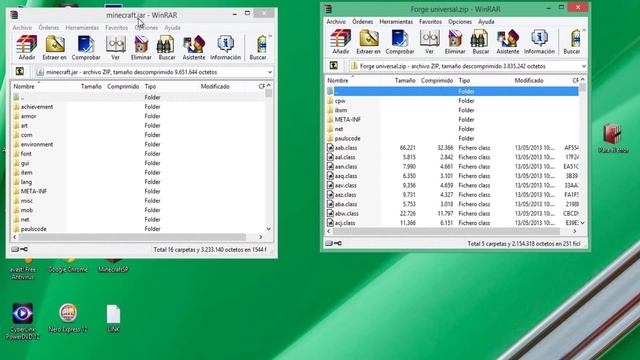Open Órdenes menu in minecraft.jar window
This screenshot has width=640, height=360.
[x=49, y=27]
